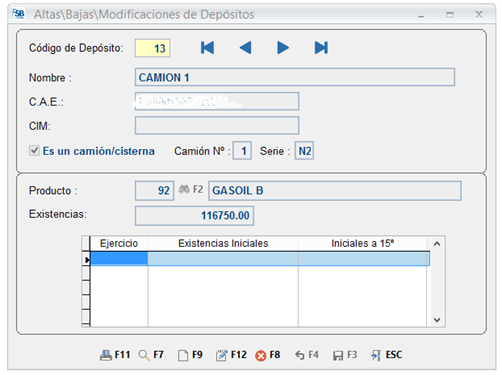502x375 pixels.
Task: Click the GASOIL B product name field
Action: [x=335, y=191]
